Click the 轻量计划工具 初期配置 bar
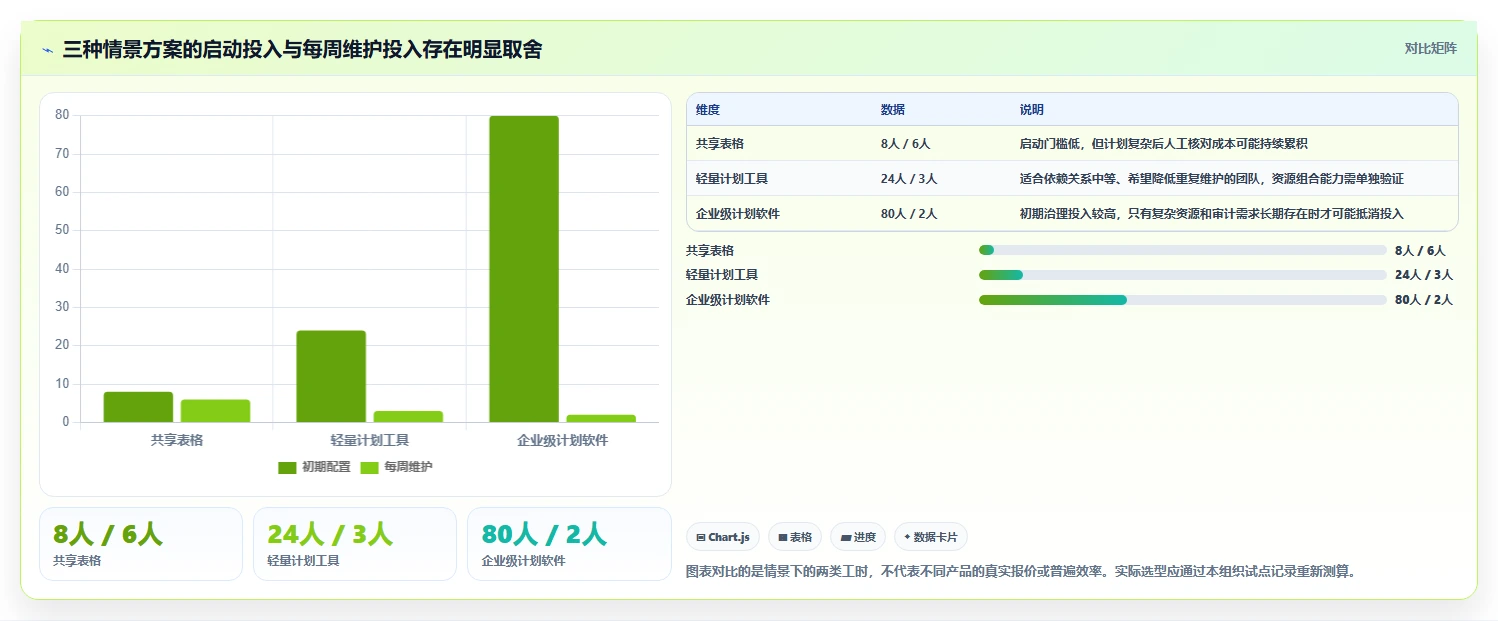 [x=331, y=376]
